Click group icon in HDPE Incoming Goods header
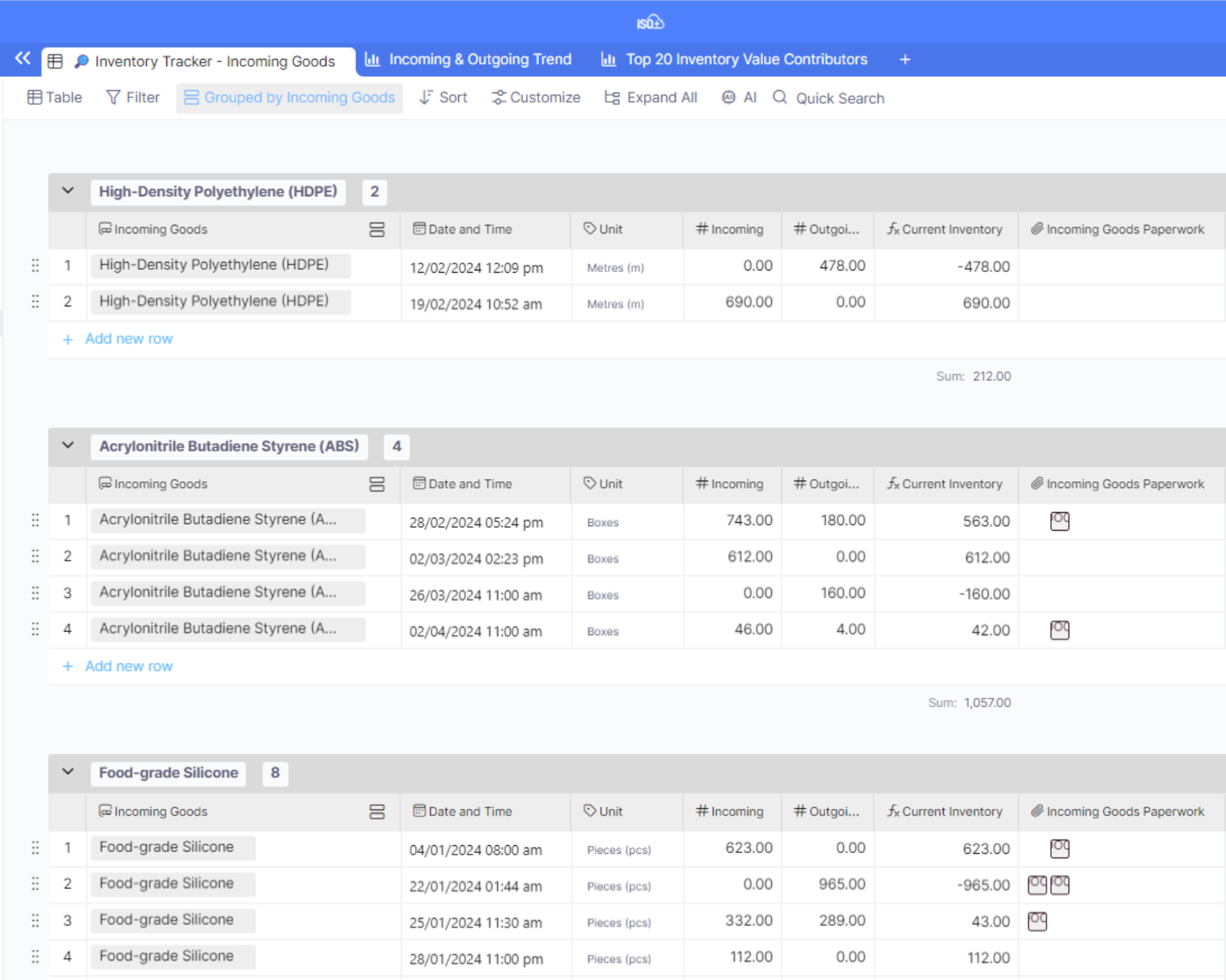The height and width of the screenshot is (980, 1226). (377, 230)
